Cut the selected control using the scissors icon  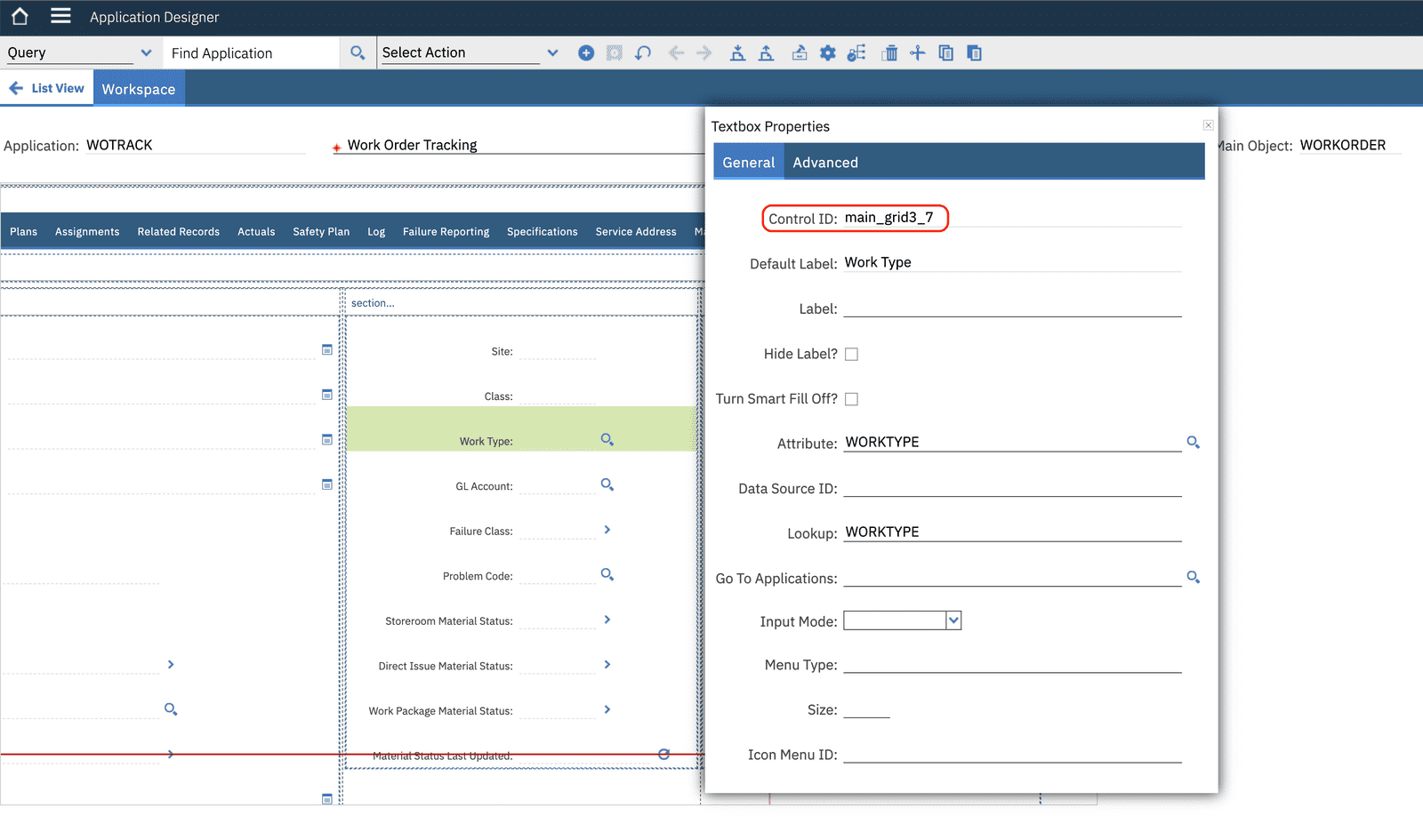(918, 52)
